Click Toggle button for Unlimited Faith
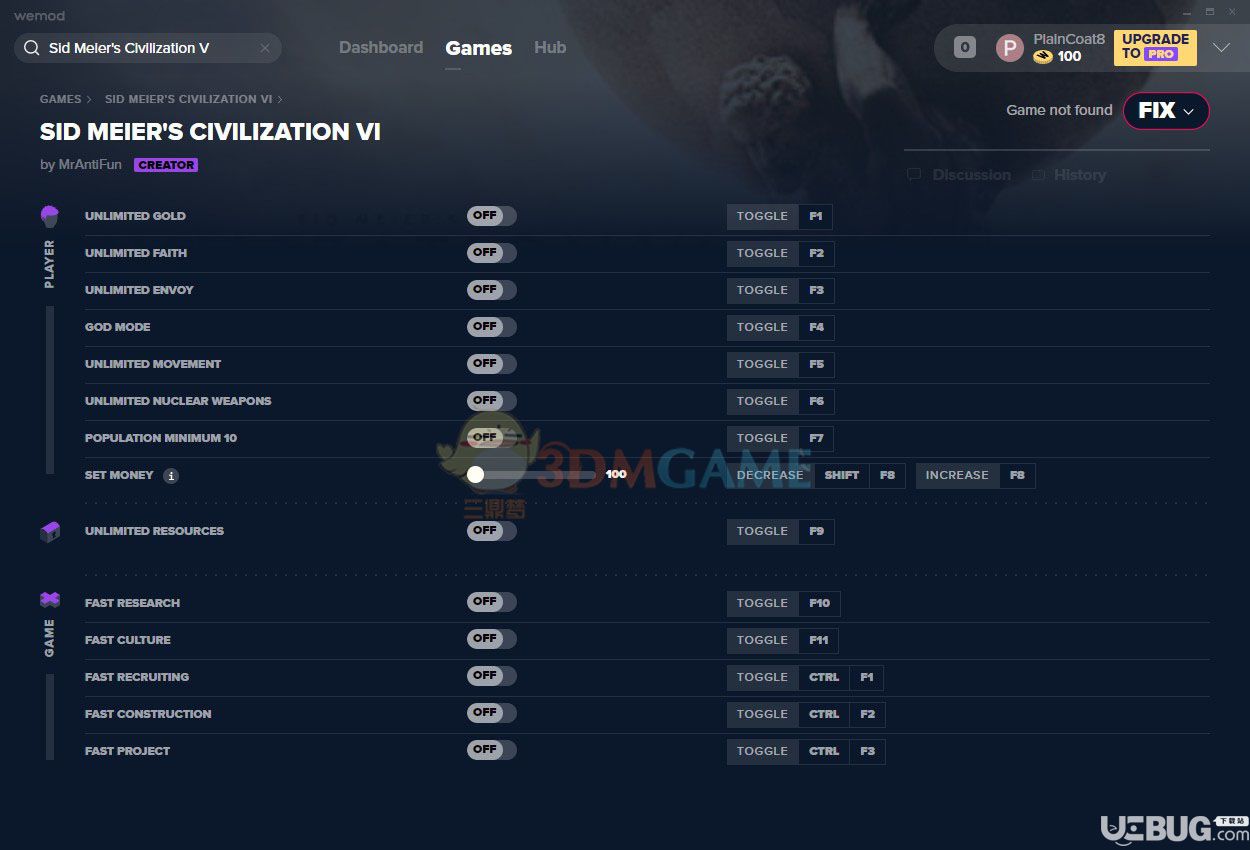Screen dimensions: 1250x850 763,253
